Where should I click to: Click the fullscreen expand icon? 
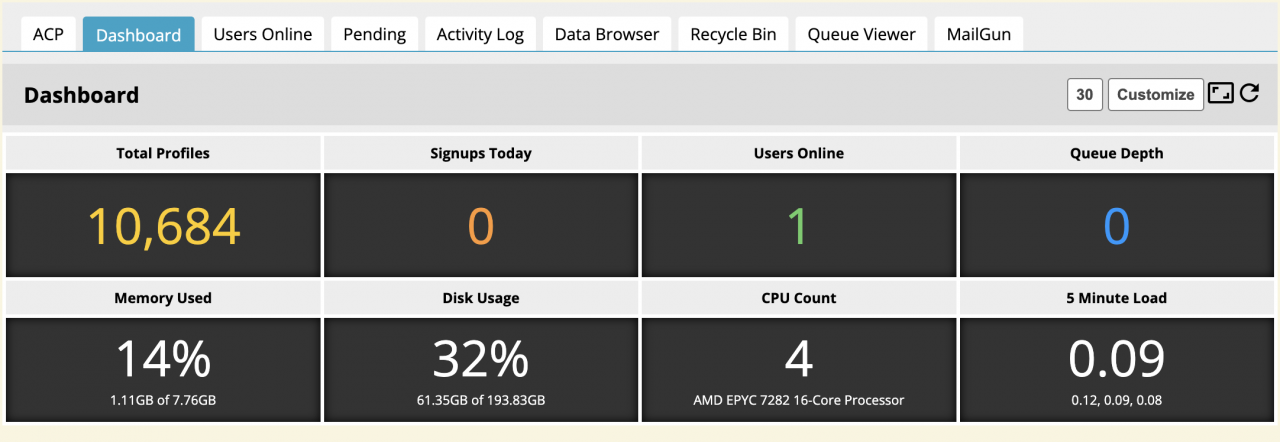click(x=1220, y=94)
